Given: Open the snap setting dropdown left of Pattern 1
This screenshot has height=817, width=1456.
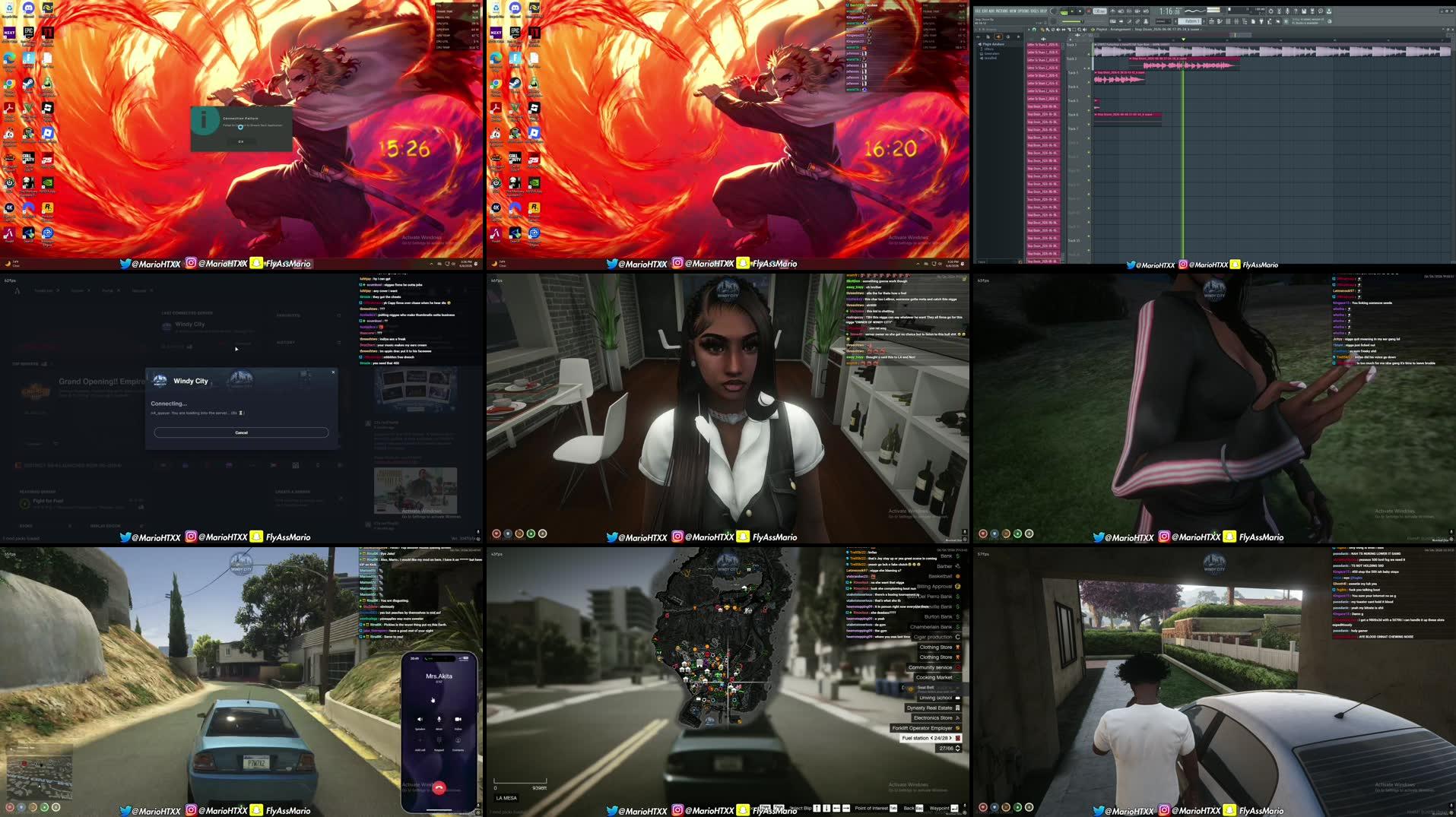Looking at the screenshot, I should click(x=1163, y=21).
